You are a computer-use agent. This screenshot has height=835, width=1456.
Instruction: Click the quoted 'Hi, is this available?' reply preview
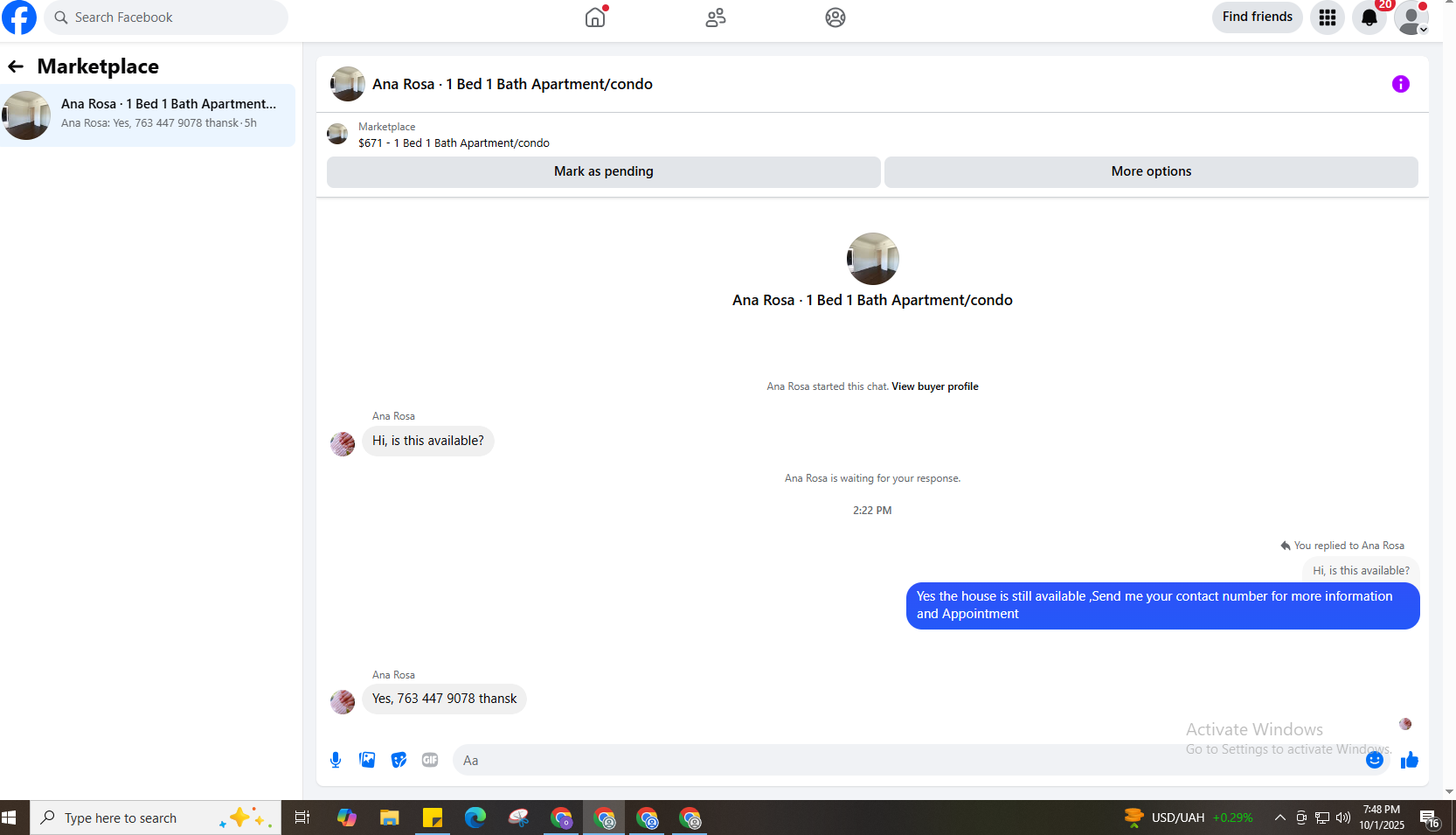coord(1361,570)
